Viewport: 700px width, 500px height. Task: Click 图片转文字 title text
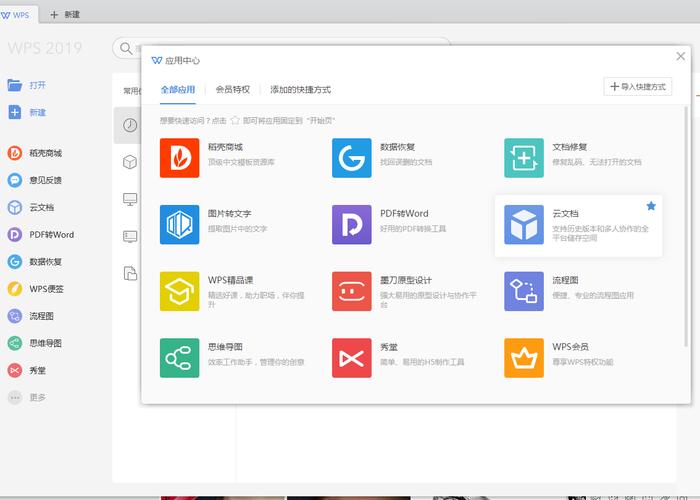[229, 213]
